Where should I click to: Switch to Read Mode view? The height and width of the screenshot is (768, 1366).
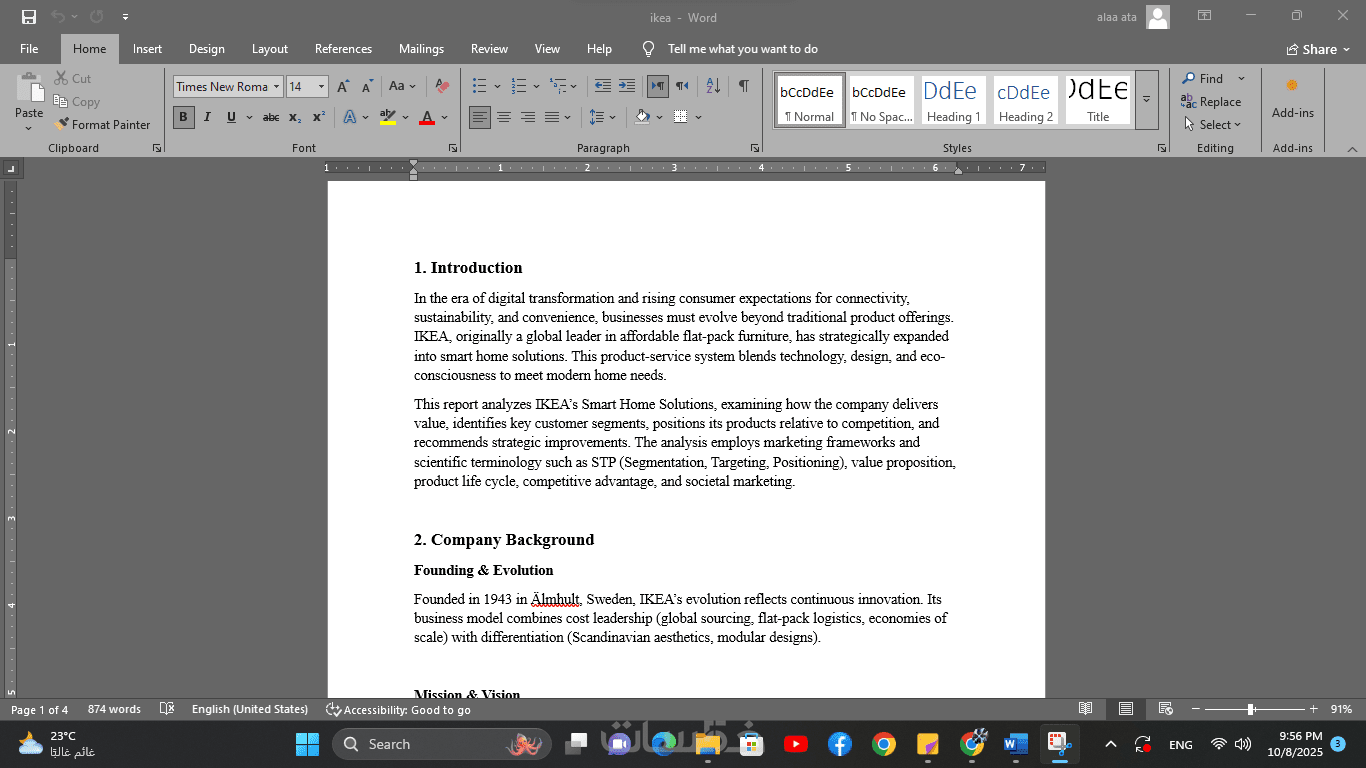click(1086, 709)
